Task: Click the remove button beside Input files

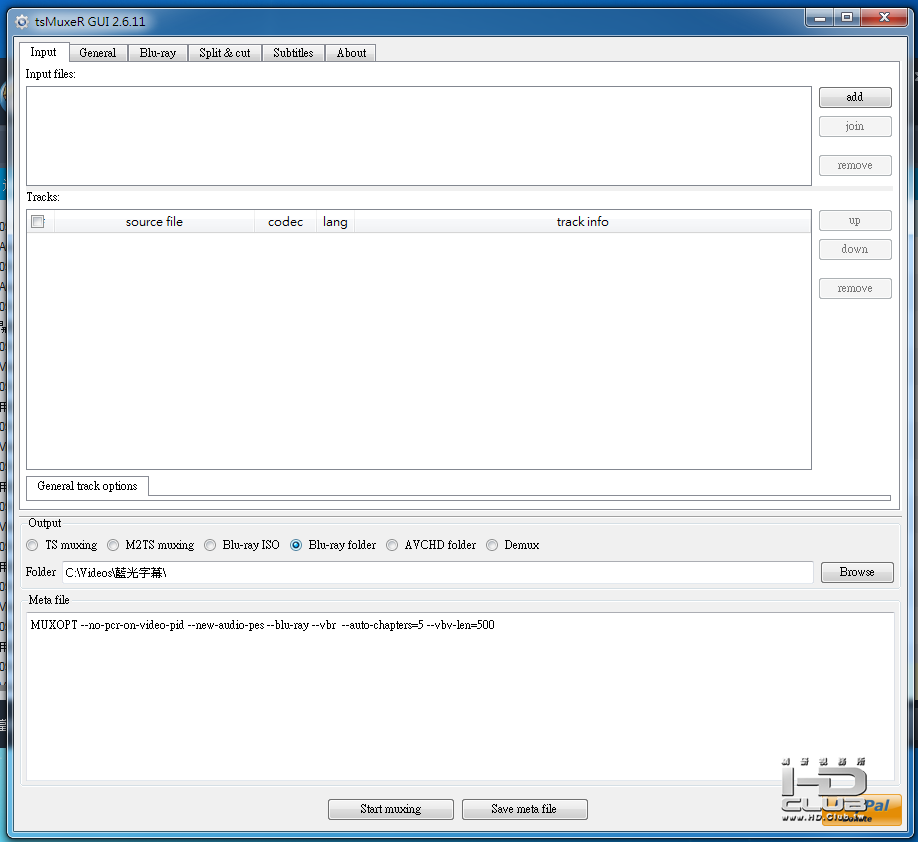Action: pos(855,166)
